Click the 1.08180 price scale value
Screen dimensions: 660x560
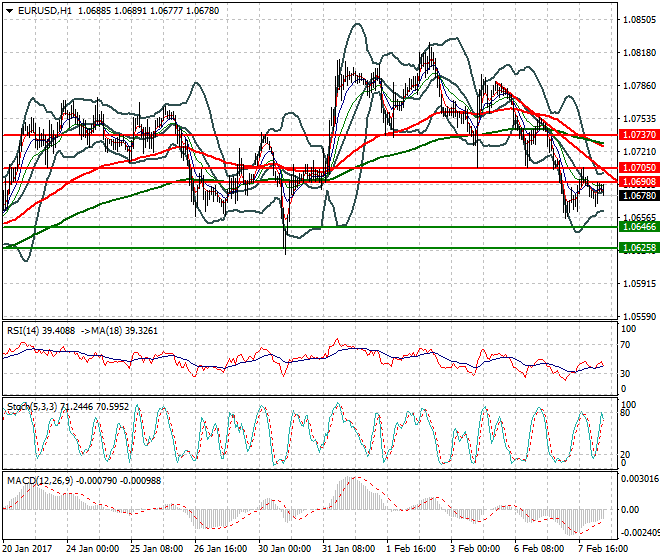pos(639,53)
